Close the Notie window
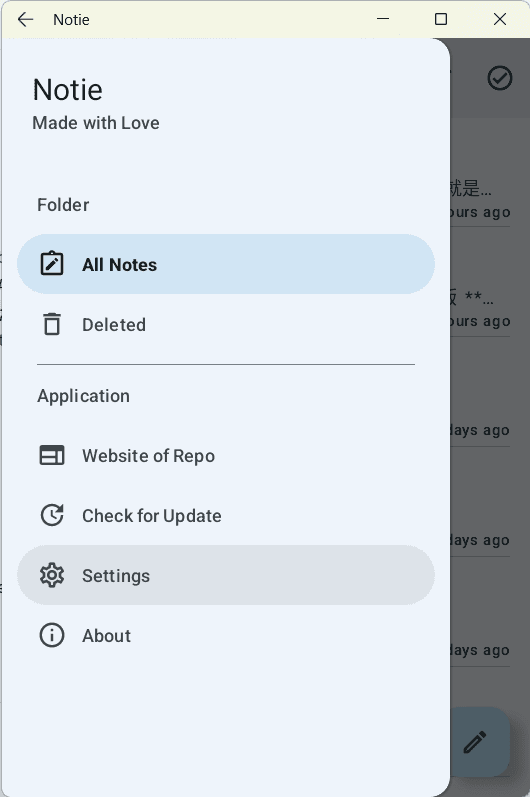The width and height of the screenshot is (530, 797). [500, 19]
